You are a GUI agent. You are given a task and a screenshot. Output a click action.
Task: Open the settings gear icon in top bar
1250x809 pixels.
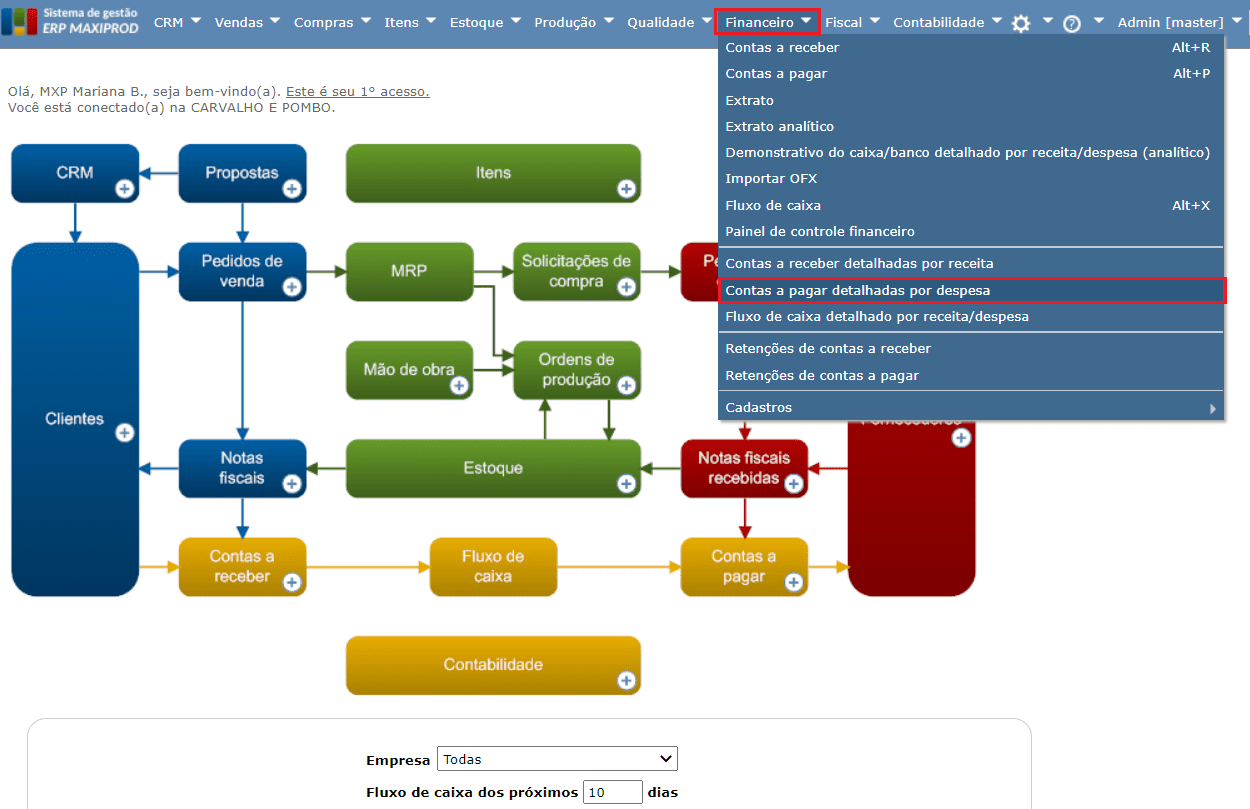(x=1021, y=23)
